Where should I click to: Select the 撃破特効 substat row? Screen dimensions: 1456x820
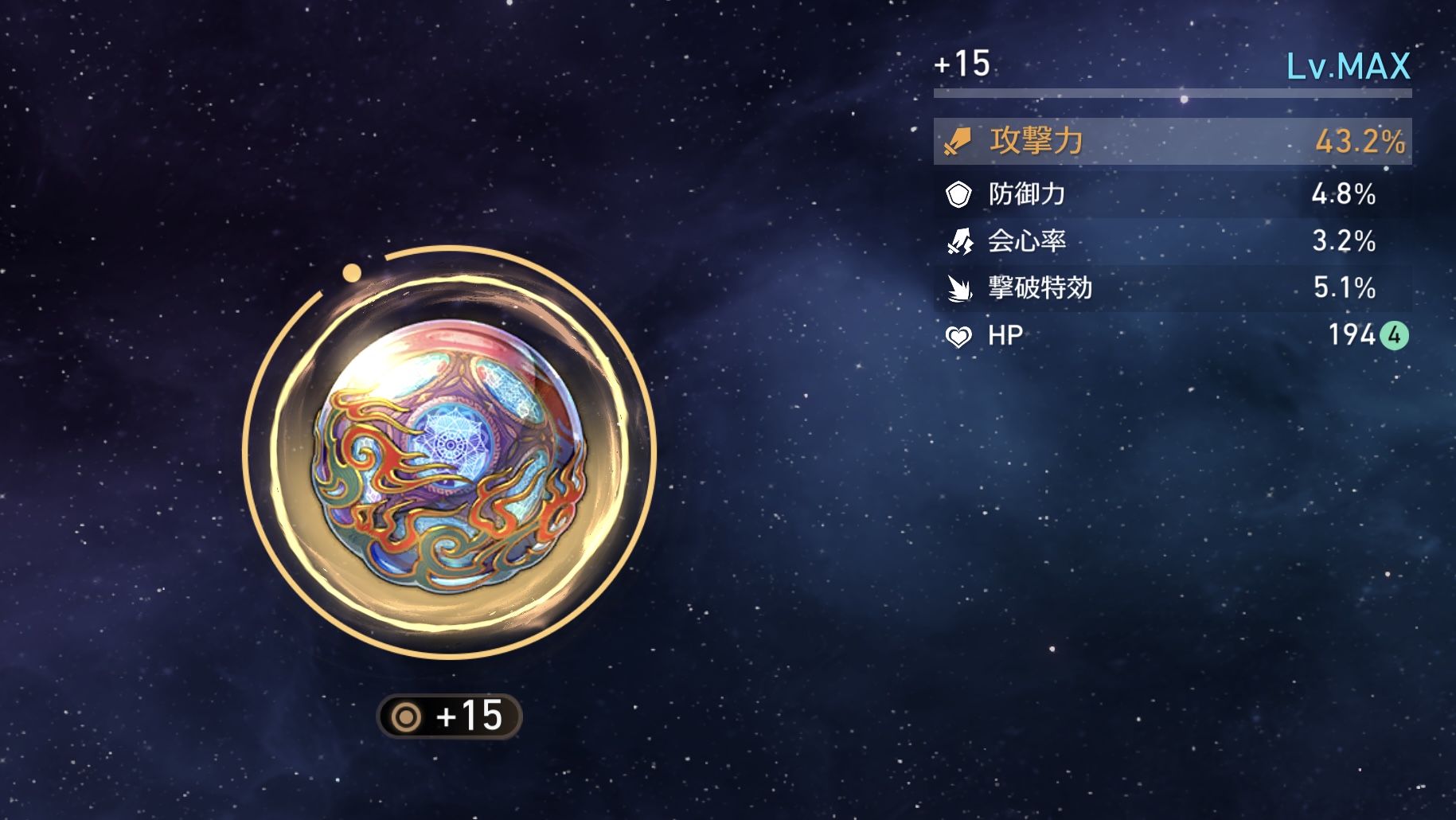pyautogui.click(x=1173, y=288)
